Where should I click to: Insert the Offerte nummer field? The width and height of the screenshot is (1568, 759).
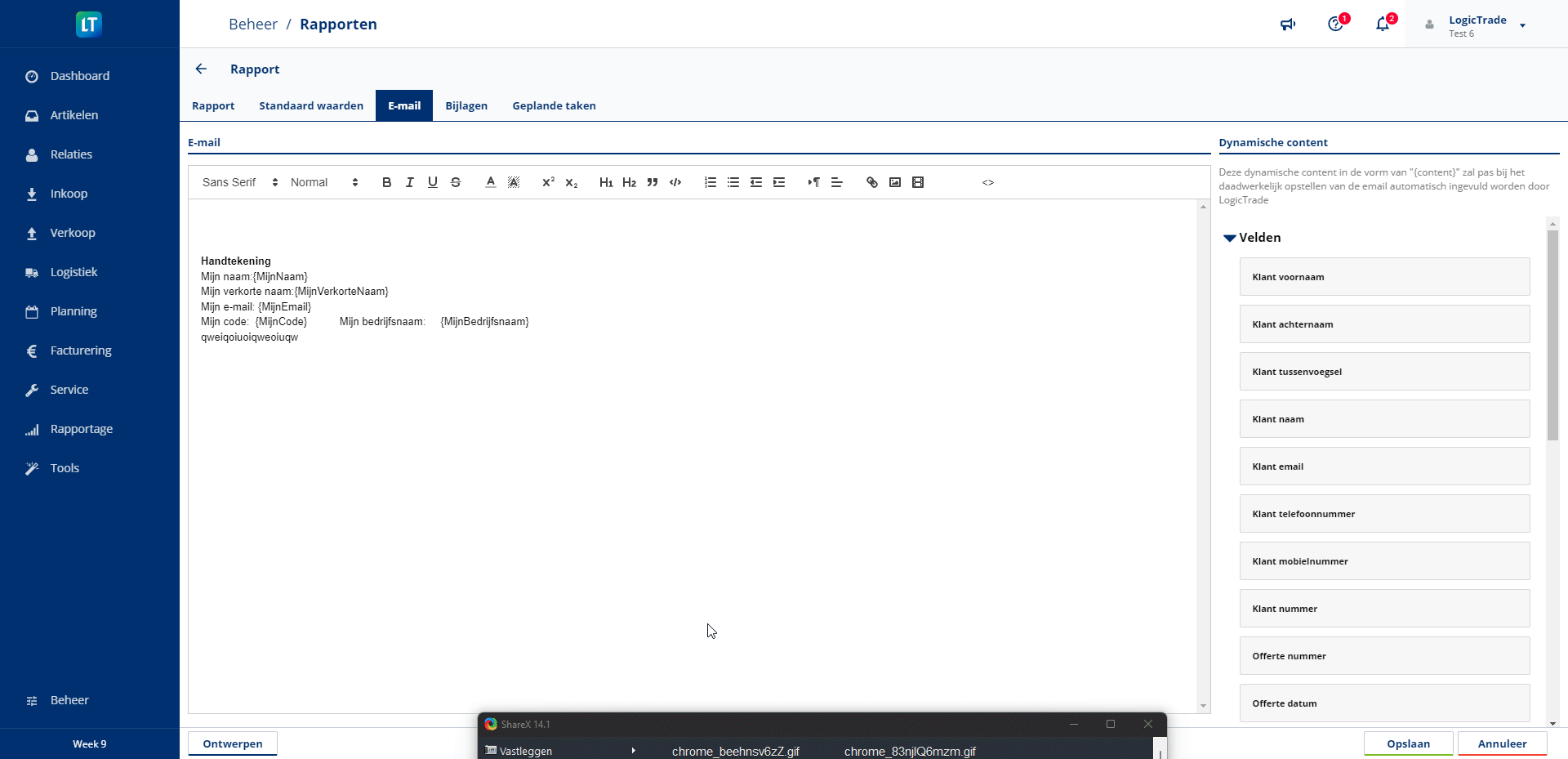point(1384,656)
